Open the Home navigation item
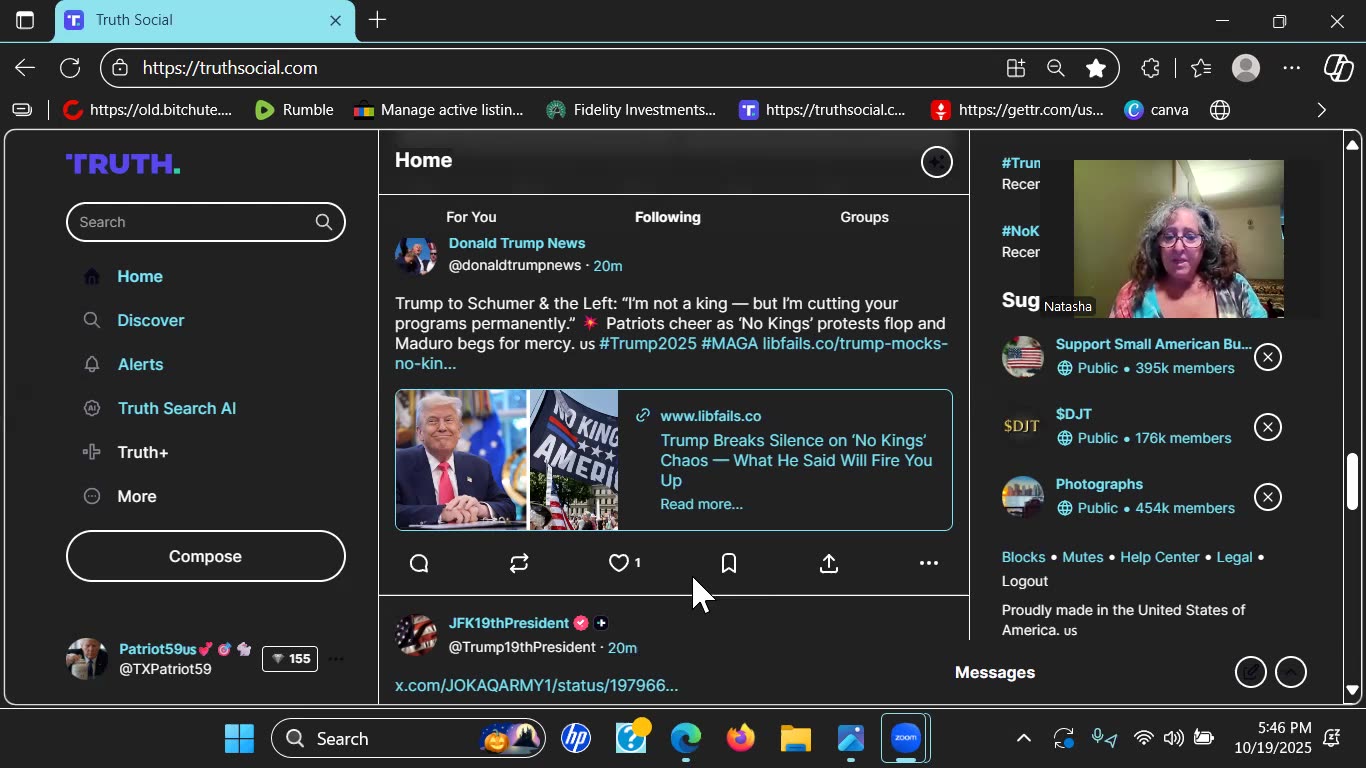The image size is (1366, 768). pos(140,277)
